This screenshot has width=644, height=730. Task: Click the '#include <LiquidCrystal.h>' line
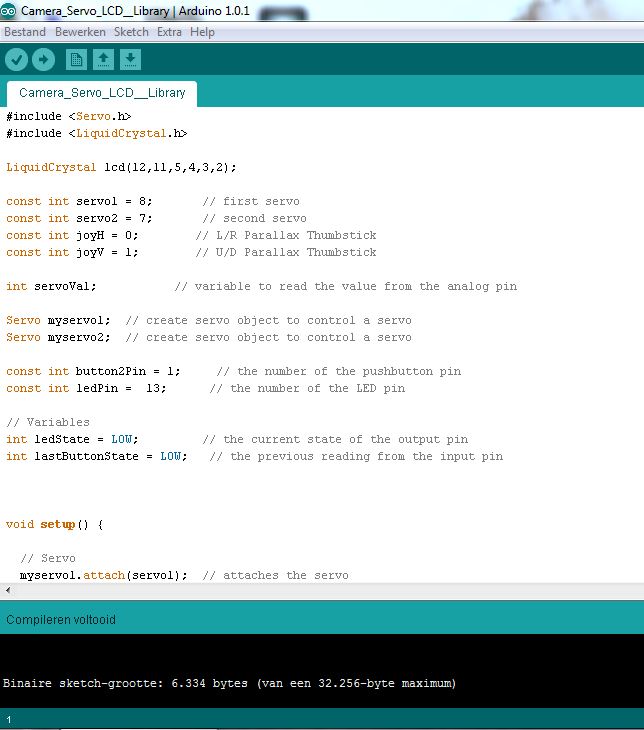96,134
